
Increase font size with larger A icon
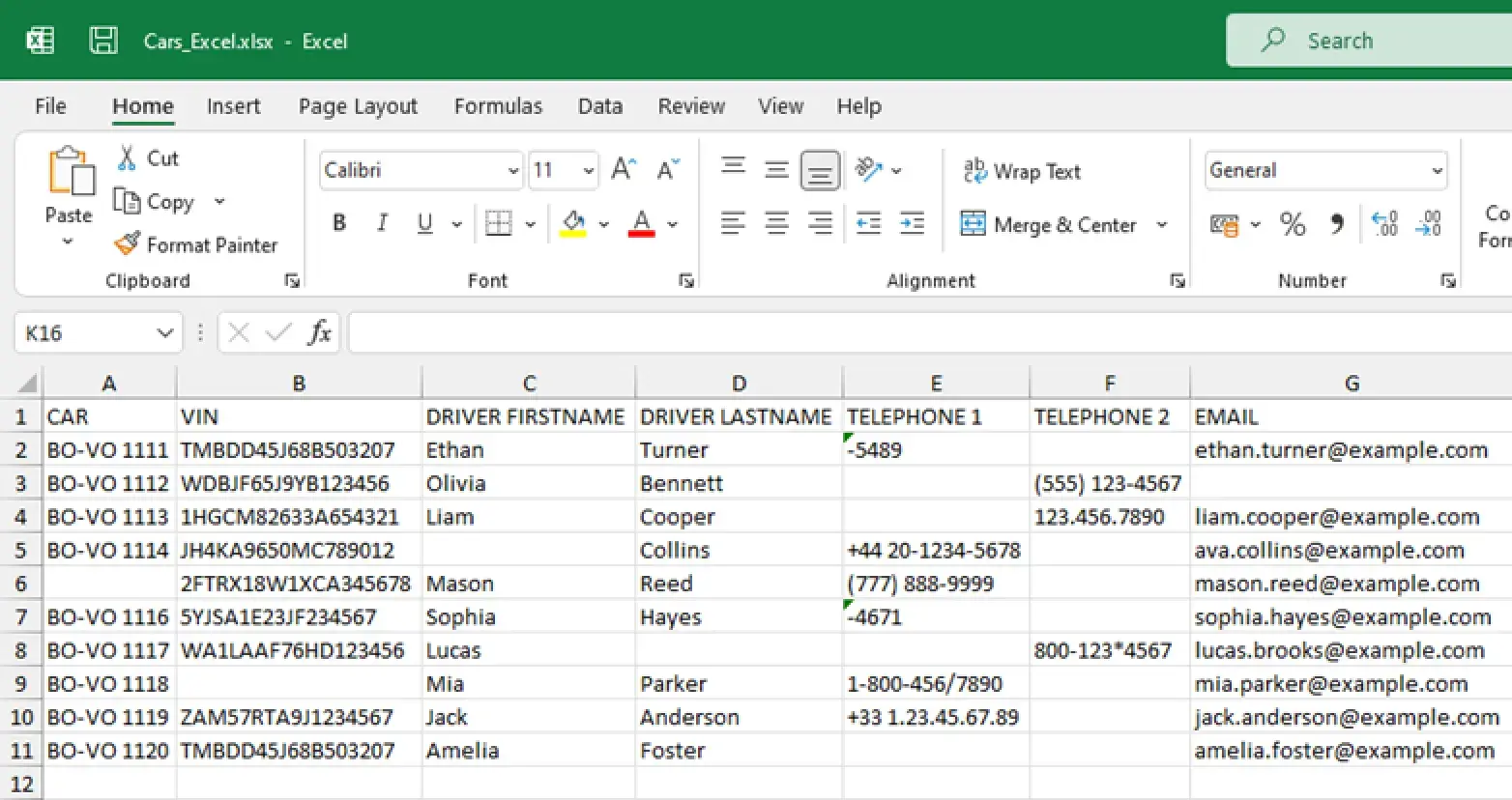pos(624,170)
